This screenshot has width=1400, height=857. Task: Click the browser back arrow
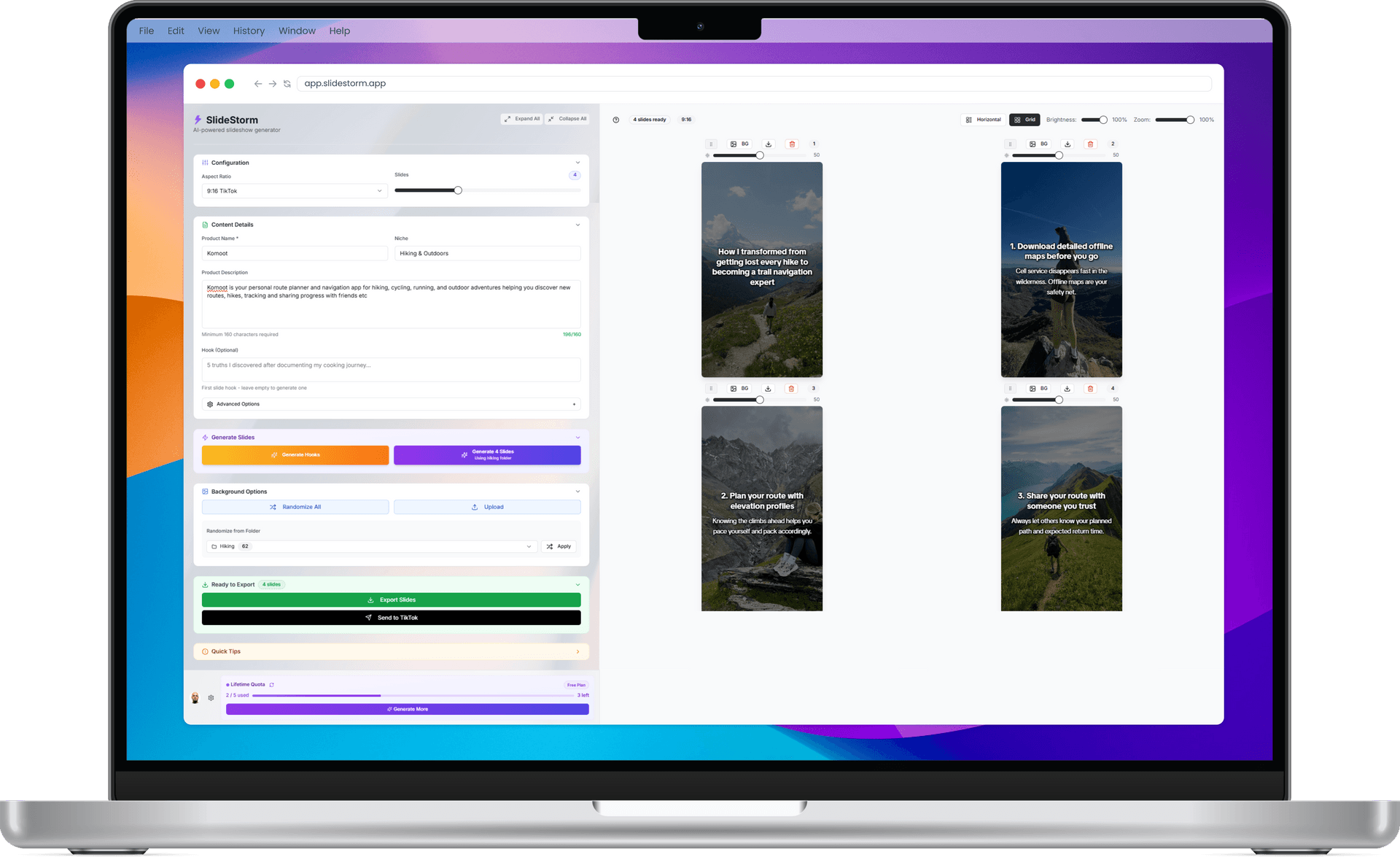[x=258, y=84]
